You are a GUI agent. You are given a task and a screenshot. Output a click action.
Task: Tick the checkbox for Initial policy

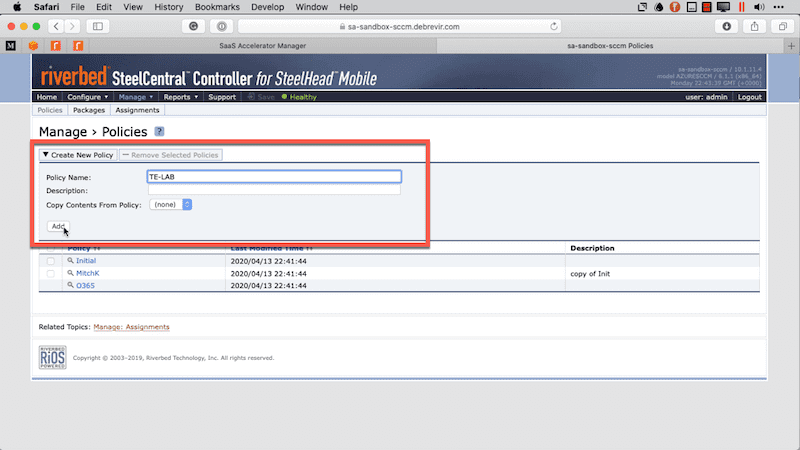pos(51,261)
